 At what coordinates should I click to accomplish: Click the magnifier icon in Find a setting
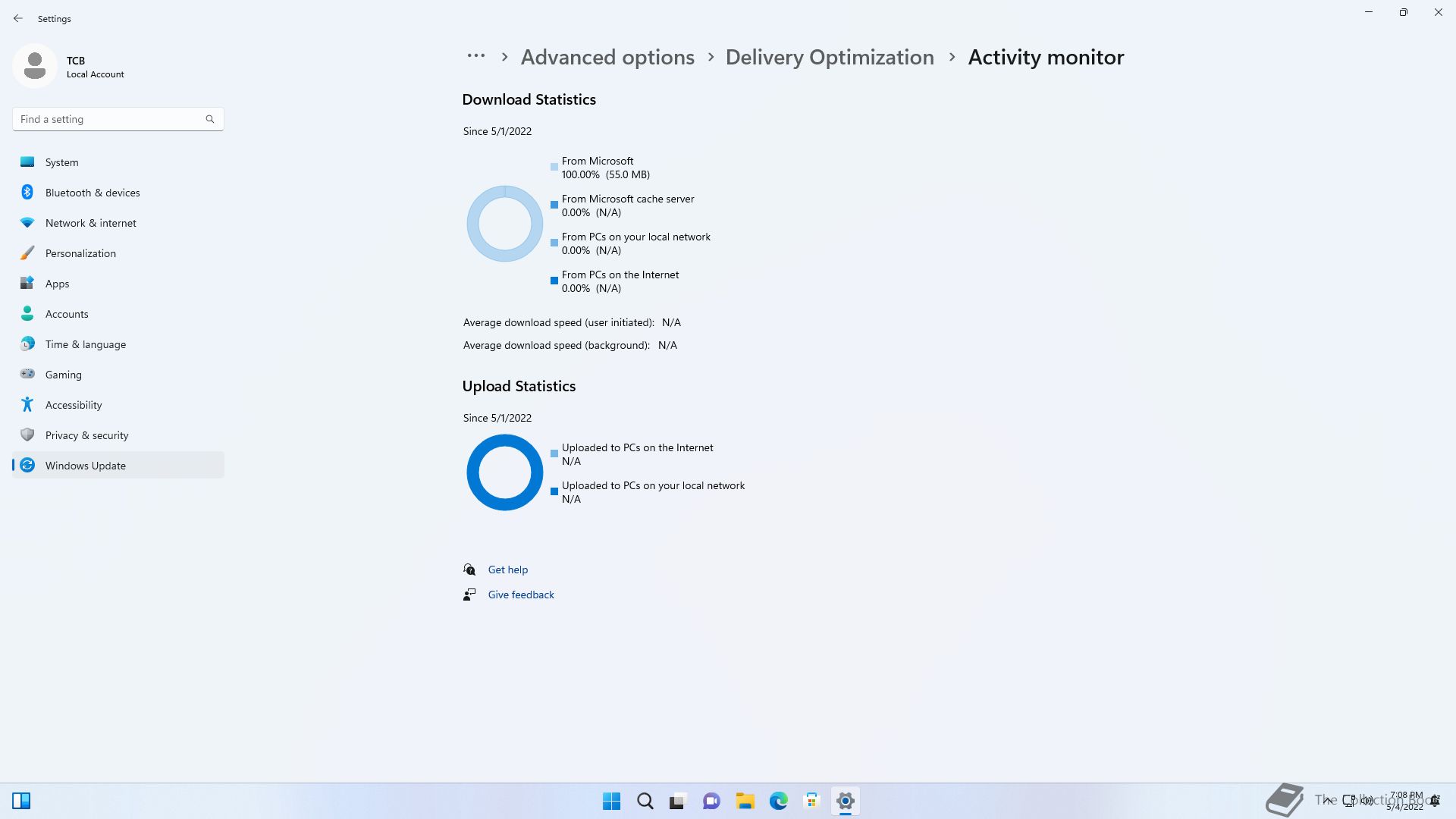pyautogui.click(x=210, y=119)
